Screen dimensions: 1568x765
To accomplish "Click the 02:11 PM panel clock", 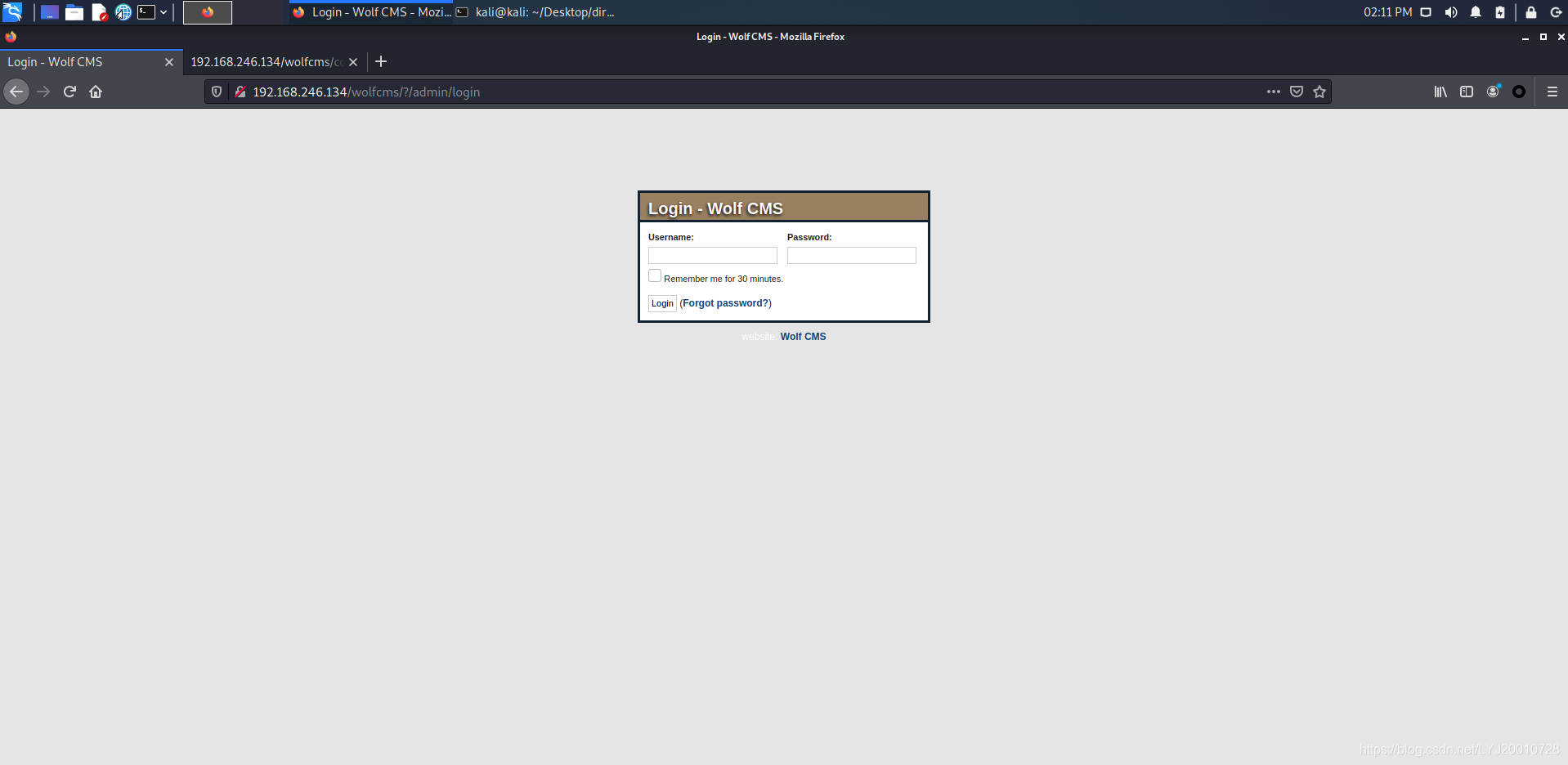I will point(1387,12).
